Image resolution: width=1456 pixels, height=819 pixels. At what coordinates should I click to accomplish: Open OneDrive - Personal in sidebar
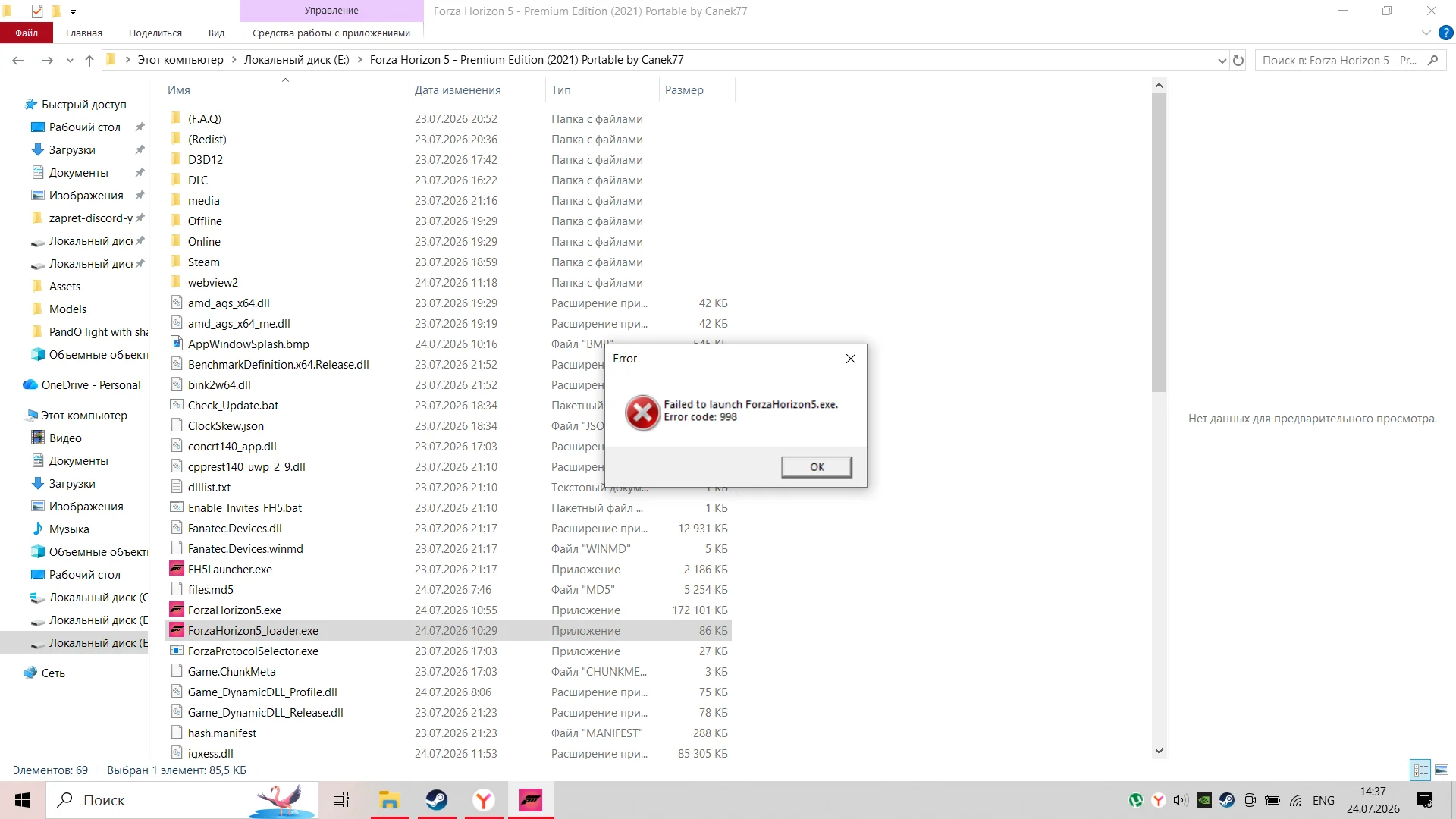point(91,385)
